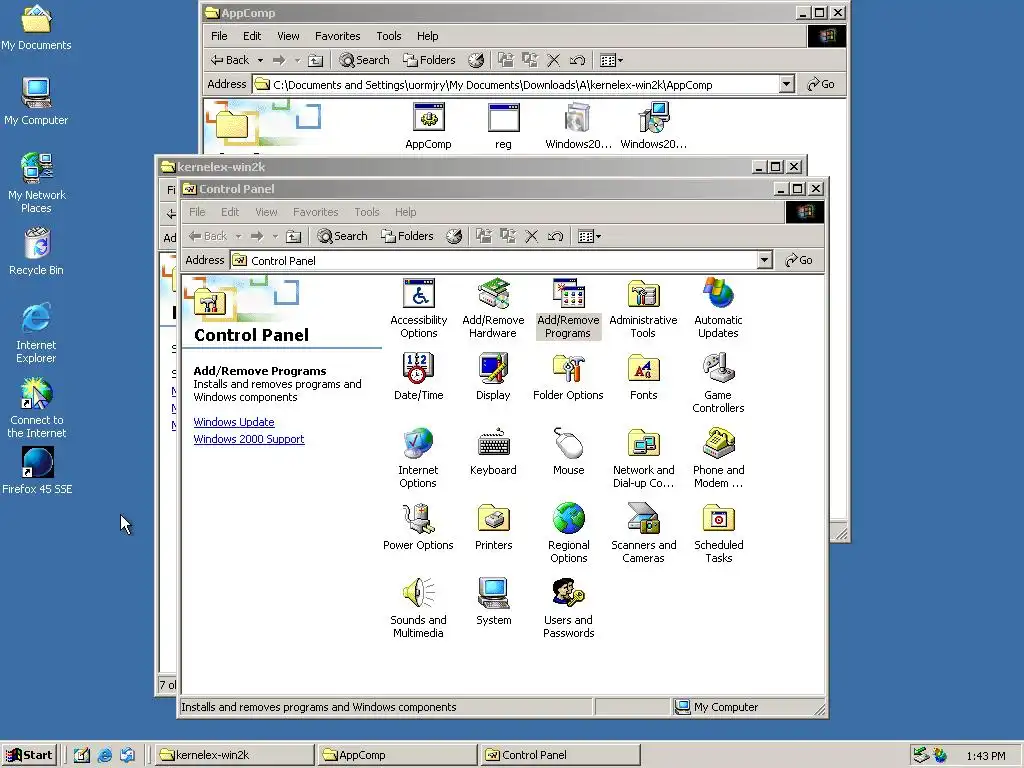Switch to AppComp taskbar button
This screenshot has width=1024, height=768.
pyautogui.click(x=398, y=755)
